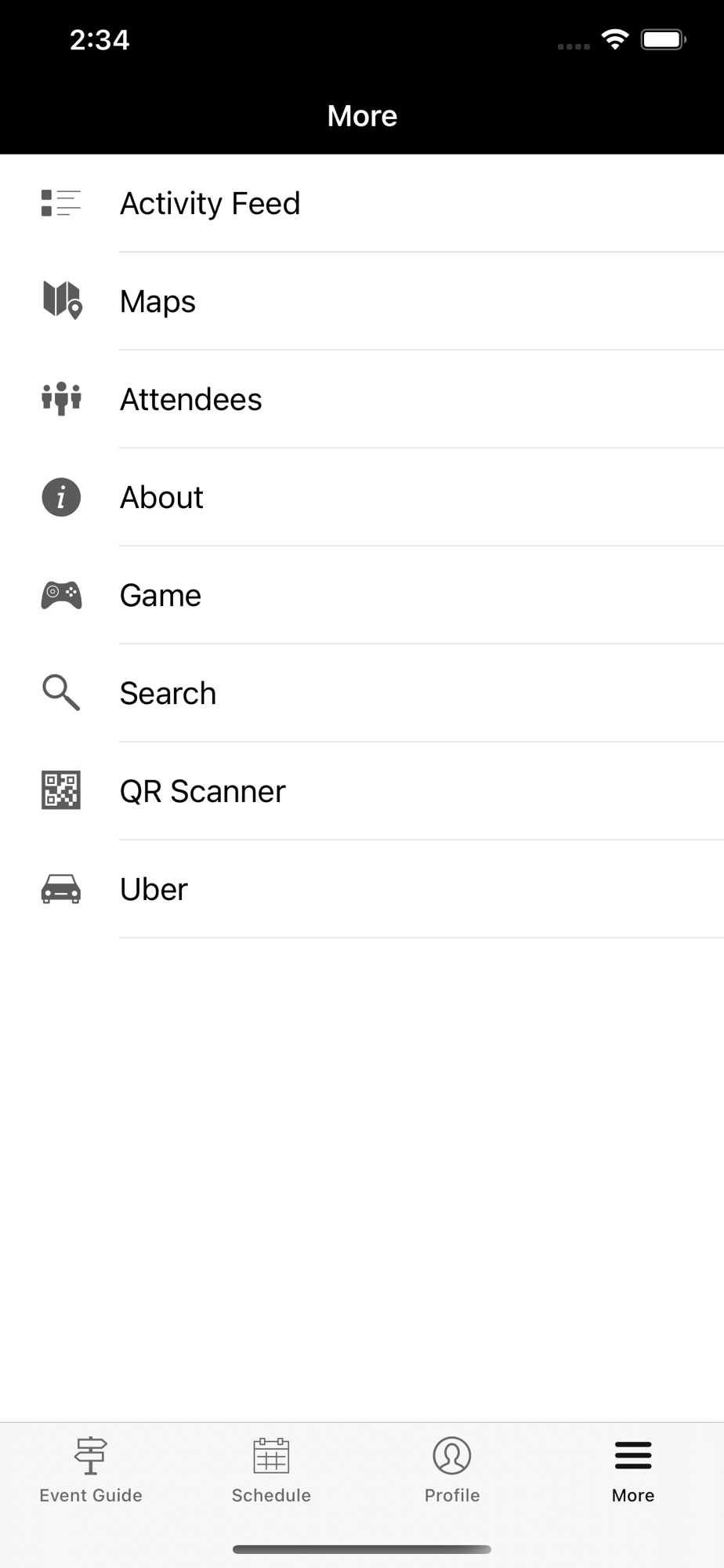Switch to the Profile tab
Viewport: 724px width, 1568px height.
click(x=452, y=1470)
